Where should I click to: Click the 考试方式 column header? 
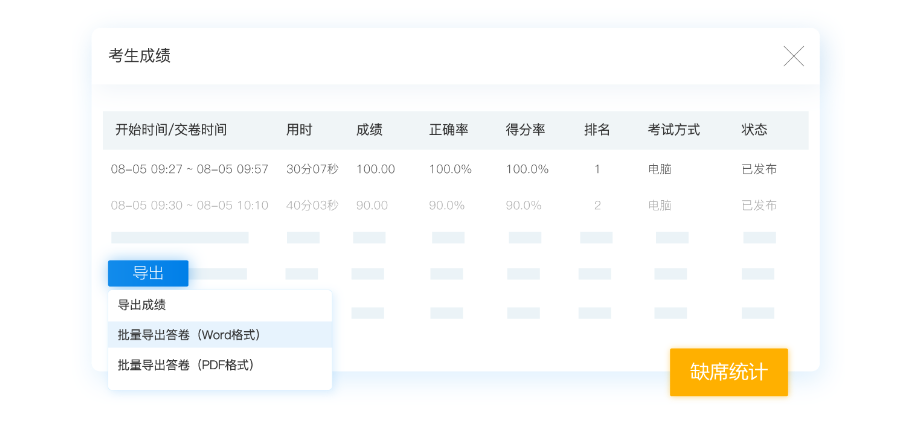[x=673, y=130]
